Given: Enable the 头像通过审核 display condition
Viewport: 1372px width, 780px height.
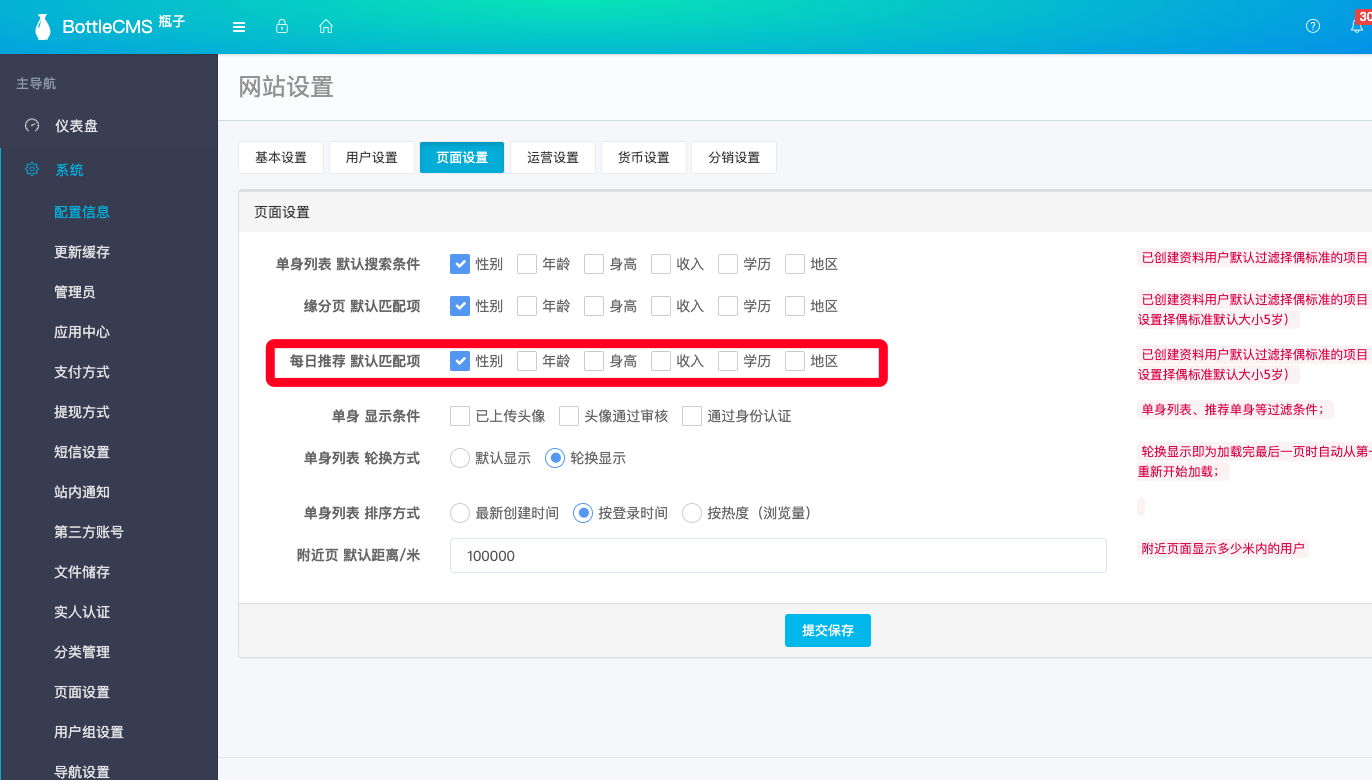Looking at the screenshot, I should (x=569, y=416).
